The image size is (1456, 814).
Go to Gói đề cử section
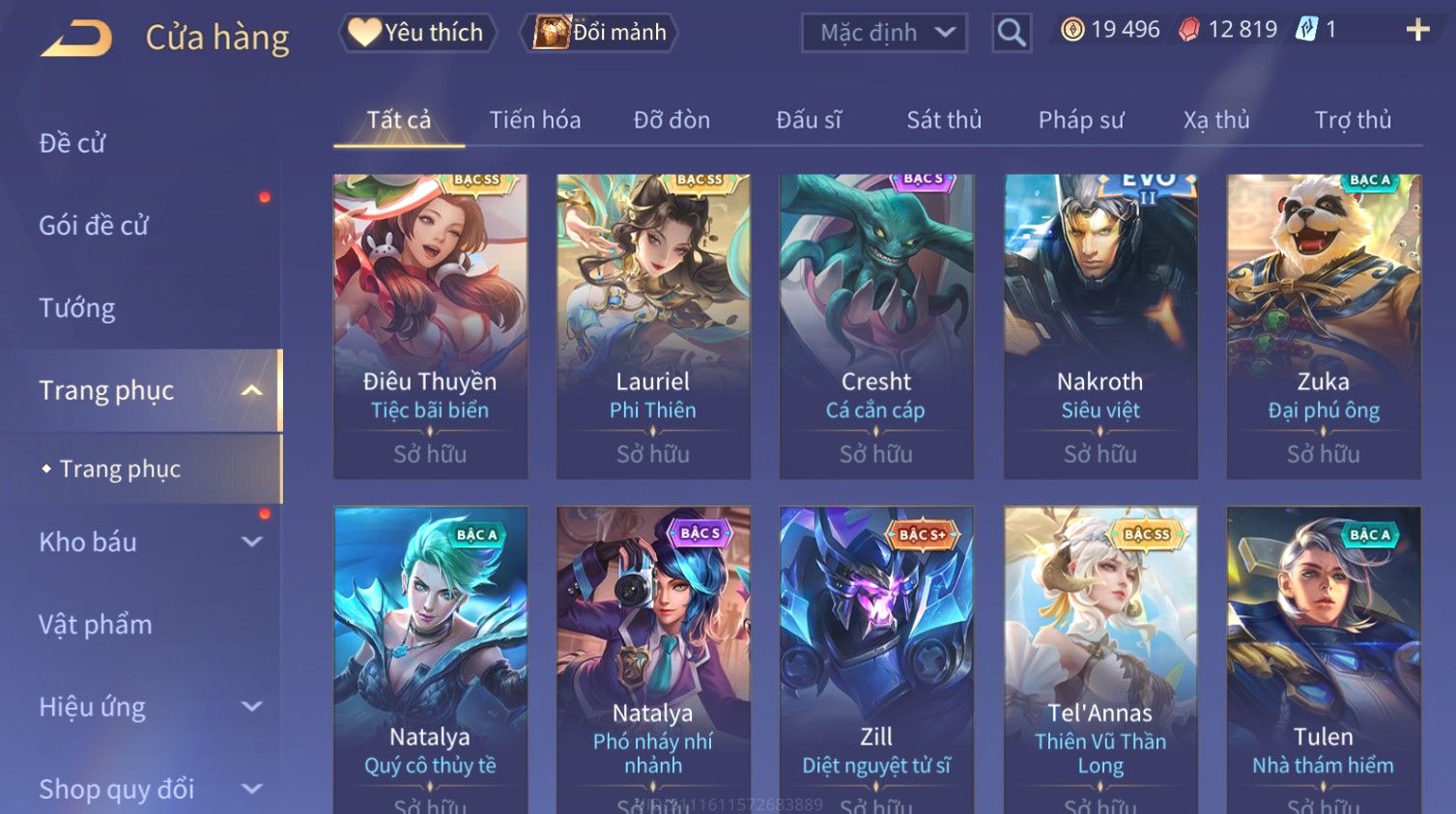point(94,225)
